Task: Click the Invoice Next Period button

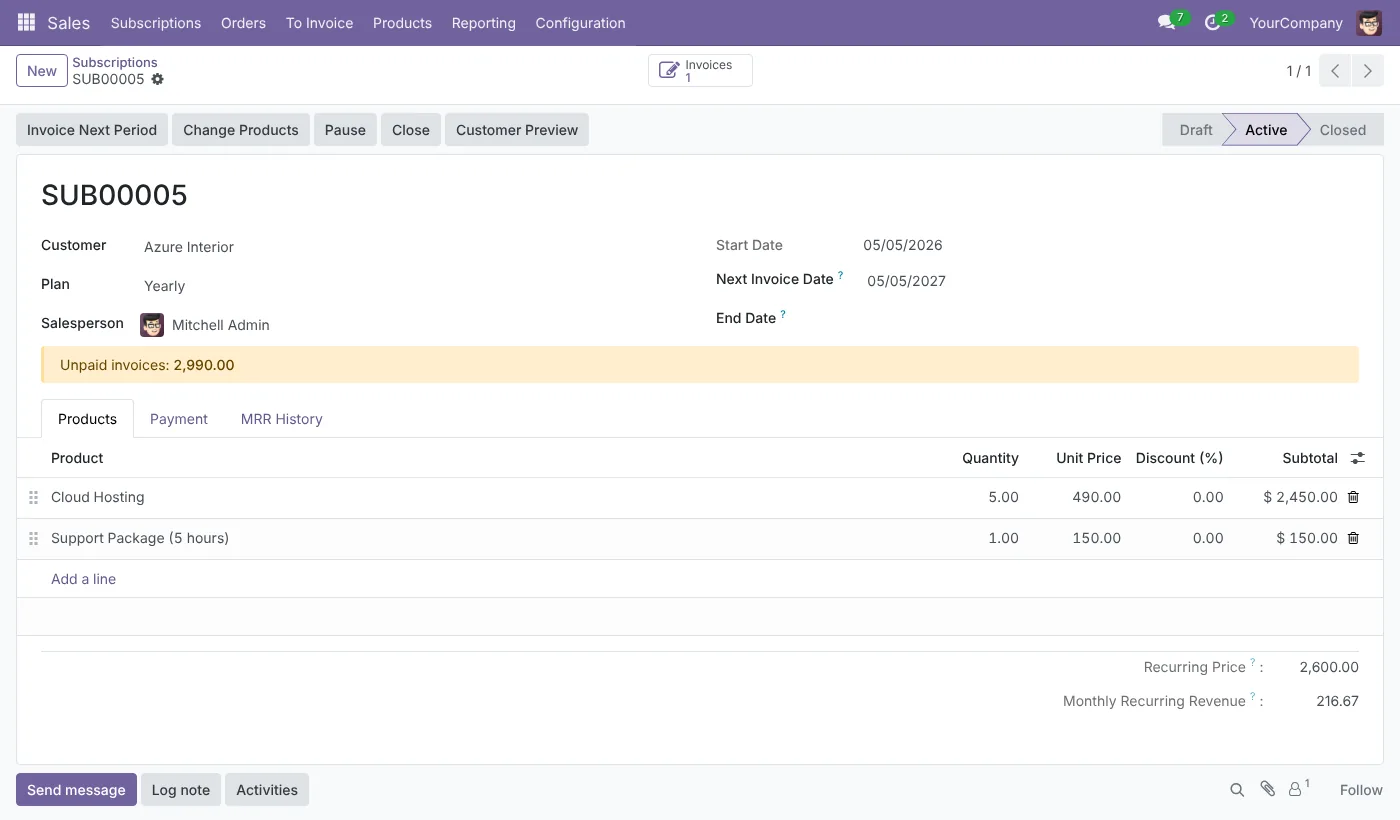Action: [x=92, y=130]
